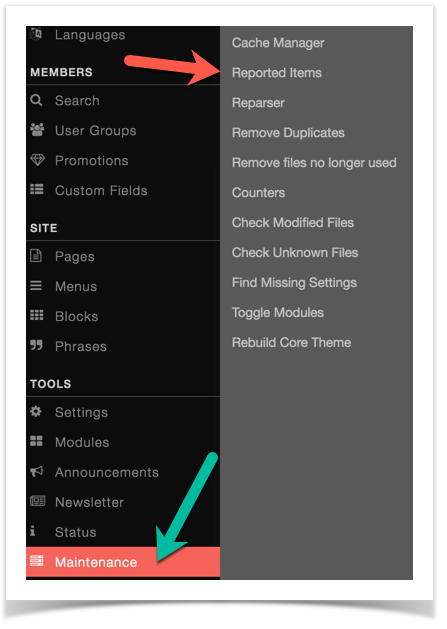The width and height of the screenshot is (447, 629).
Task: Click the magnifier icon beside Search
Action: pos(36,100)
